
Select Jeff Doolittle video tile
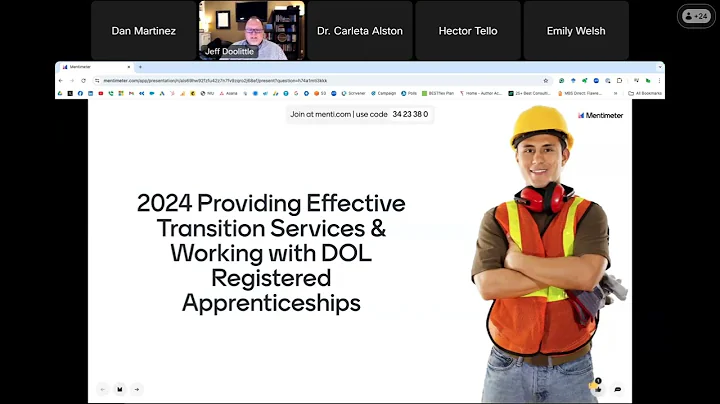tap(252, 30)
